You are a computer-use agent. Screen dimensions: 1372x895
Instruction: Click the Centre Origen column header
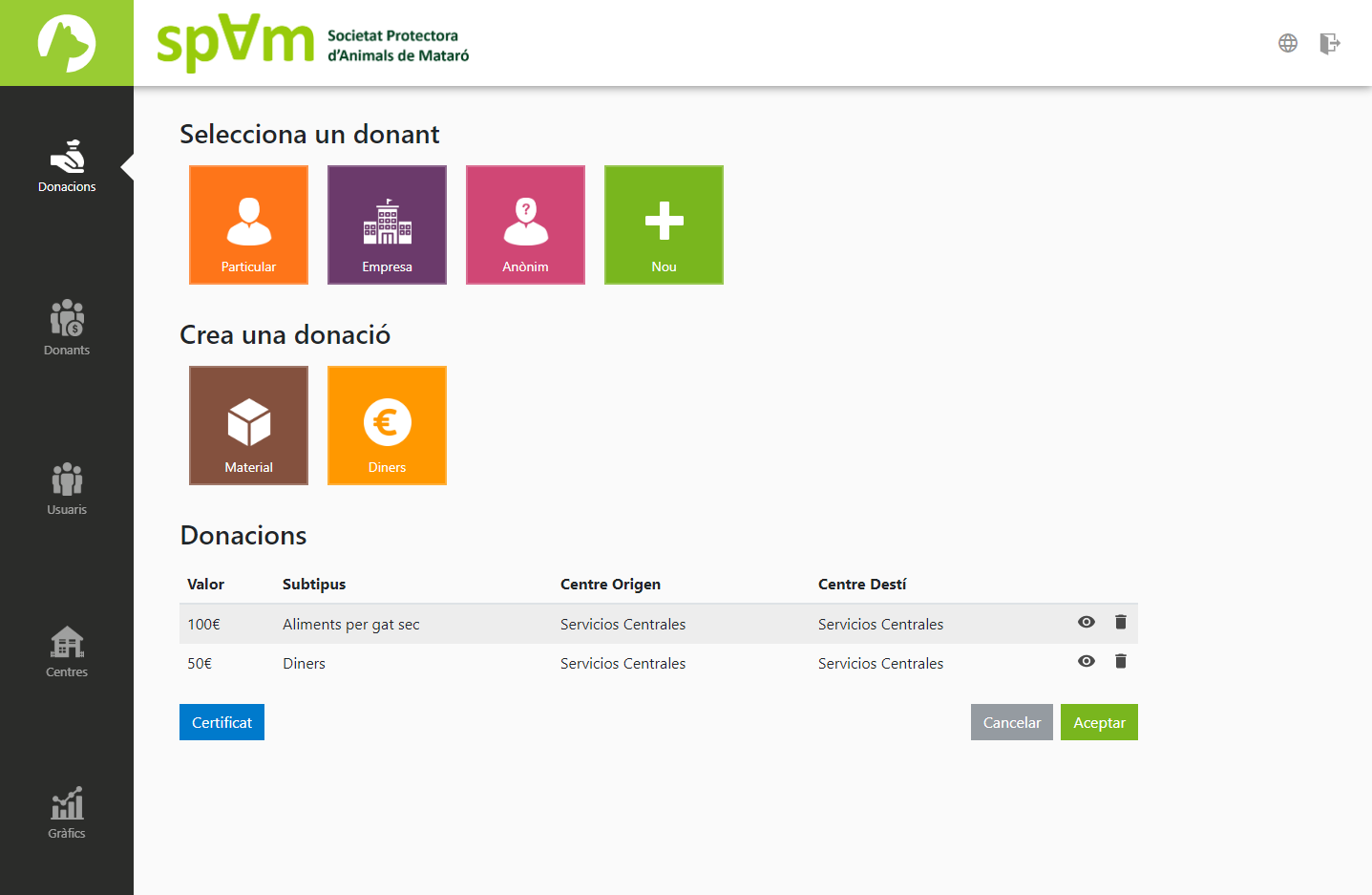[x=610, y=584]
